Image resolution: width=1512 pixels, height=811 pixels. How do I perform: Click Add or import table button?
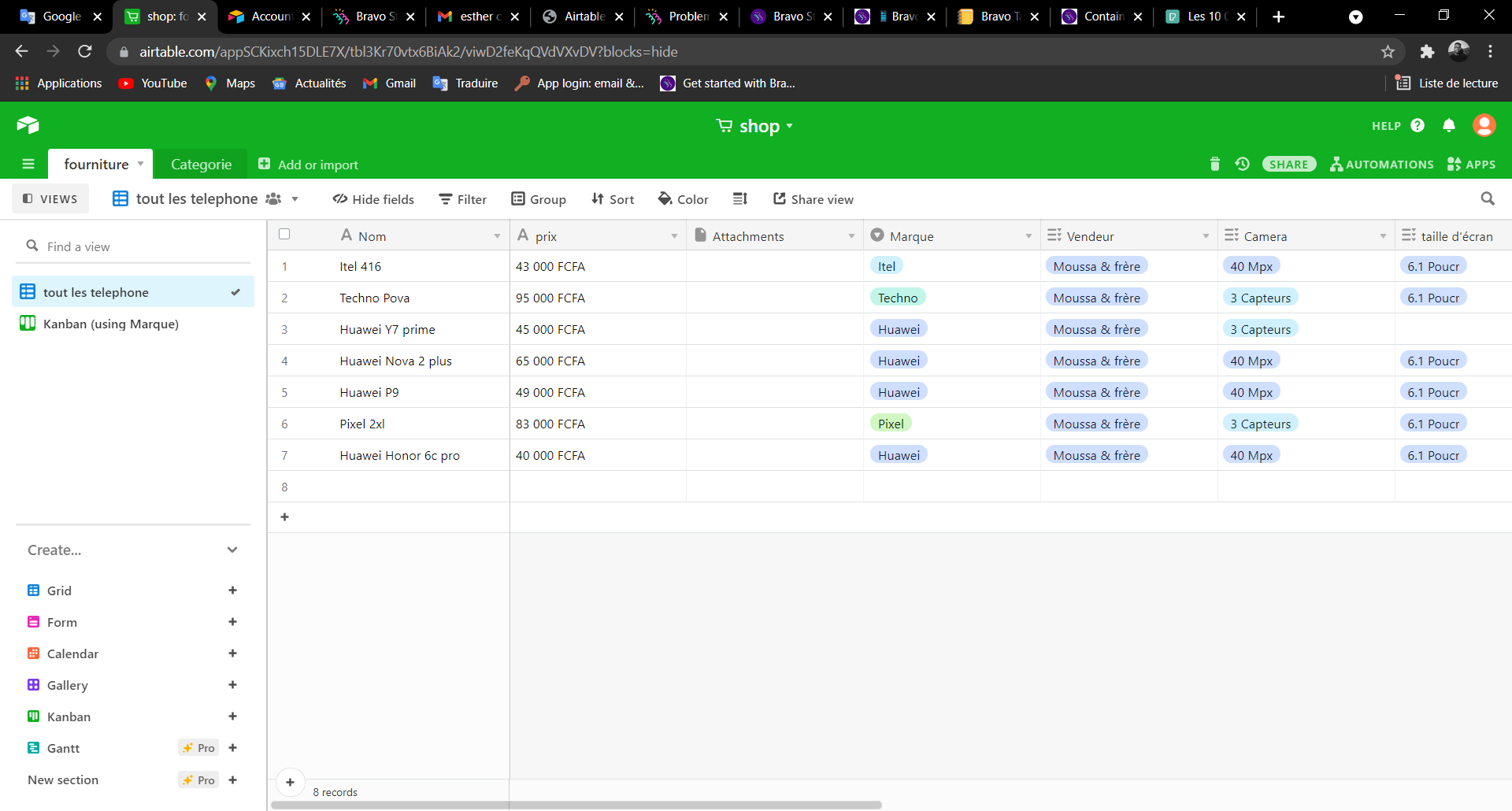(308, 165)
